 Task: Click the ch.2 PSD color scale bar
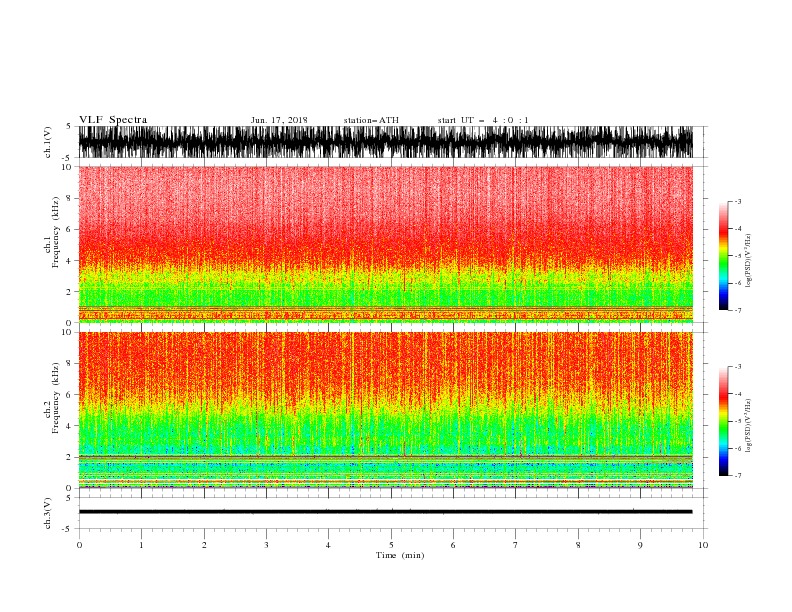[723, 421]
